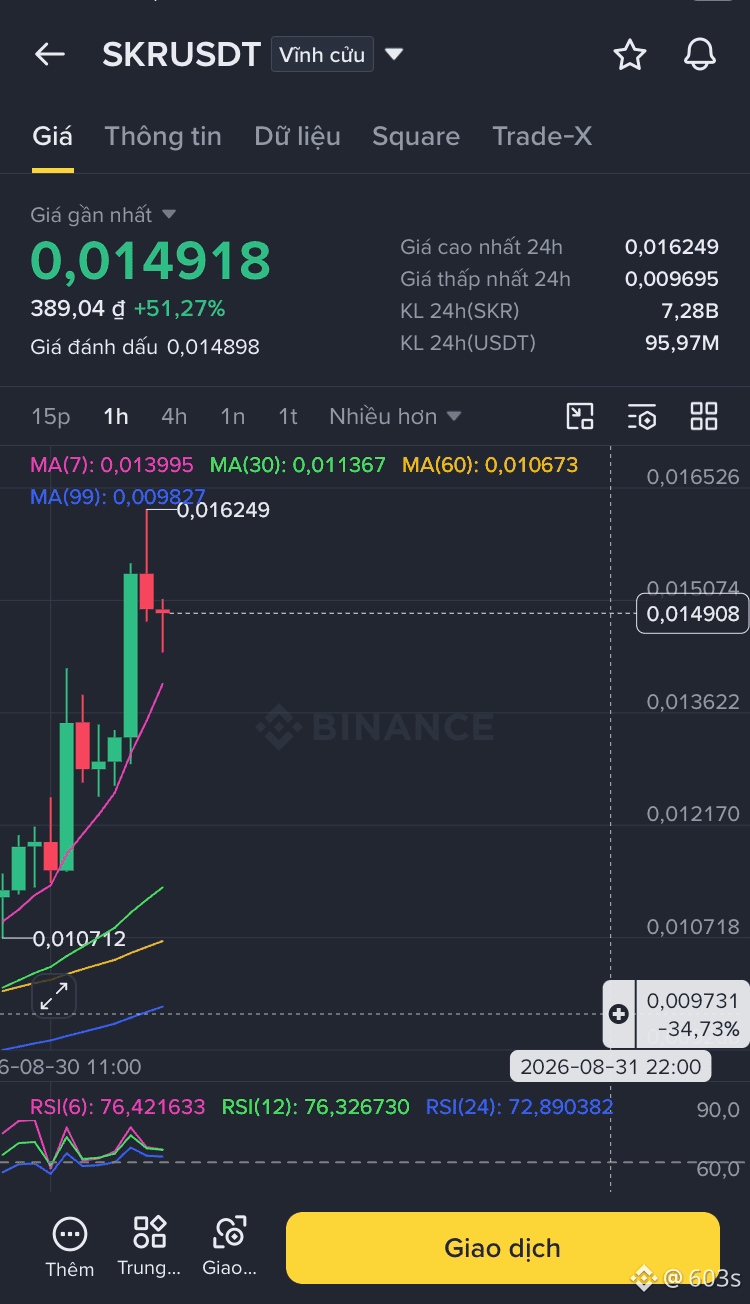Select the Giá tab
Viewport: 750px width, 1304px height.
click(x=52, y=136)
